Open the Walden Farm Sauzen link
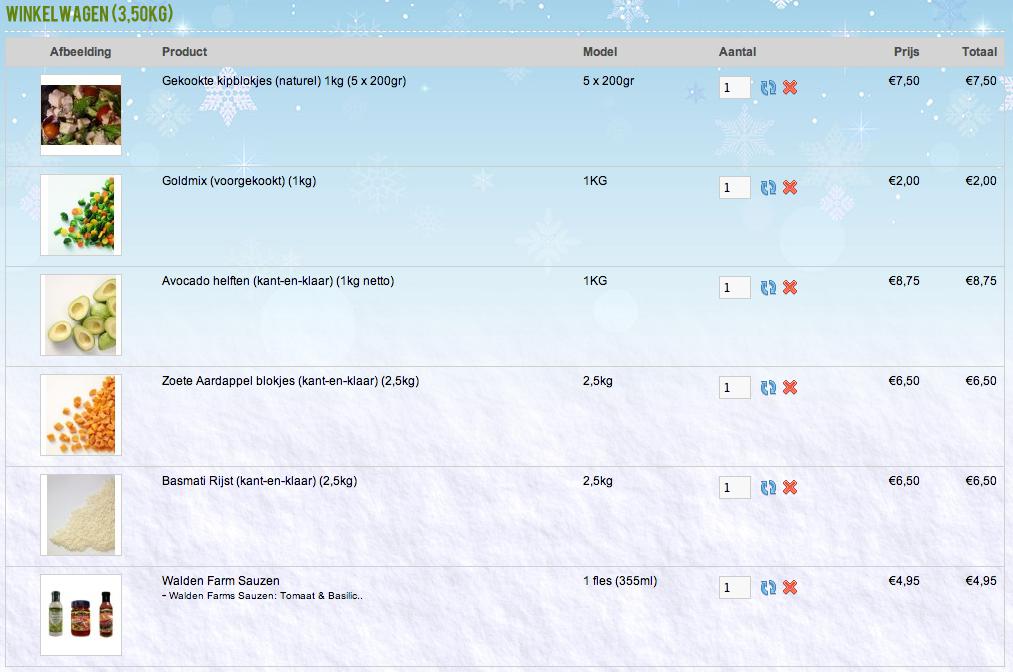 pyautogui.click(x=220, y=581)
